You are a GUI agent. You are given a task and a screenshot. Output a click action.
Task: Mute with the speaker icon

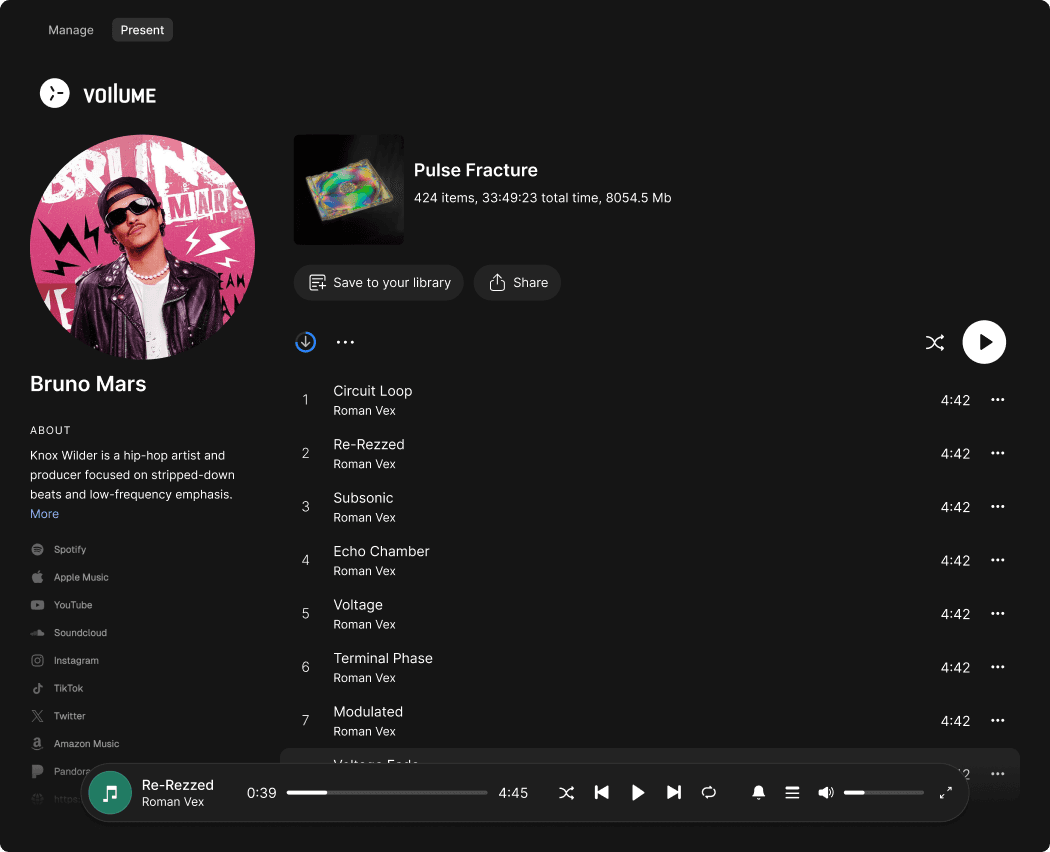(826, 793)
